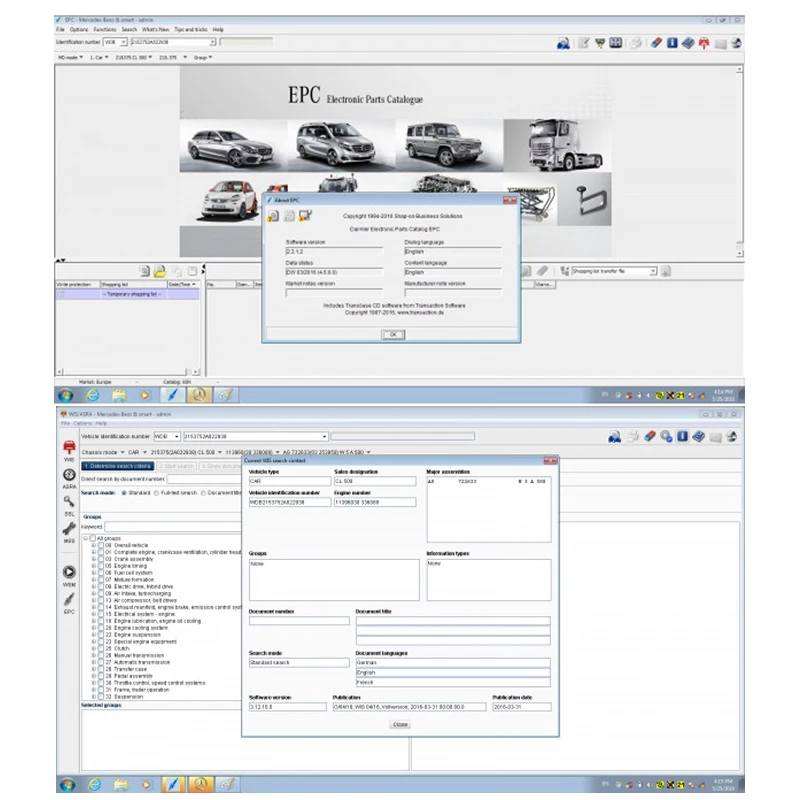Image resolution: width=800 pixels, height=800 pixels.
Task: Select the Full-text search radio button
Action: click(157, 493)
